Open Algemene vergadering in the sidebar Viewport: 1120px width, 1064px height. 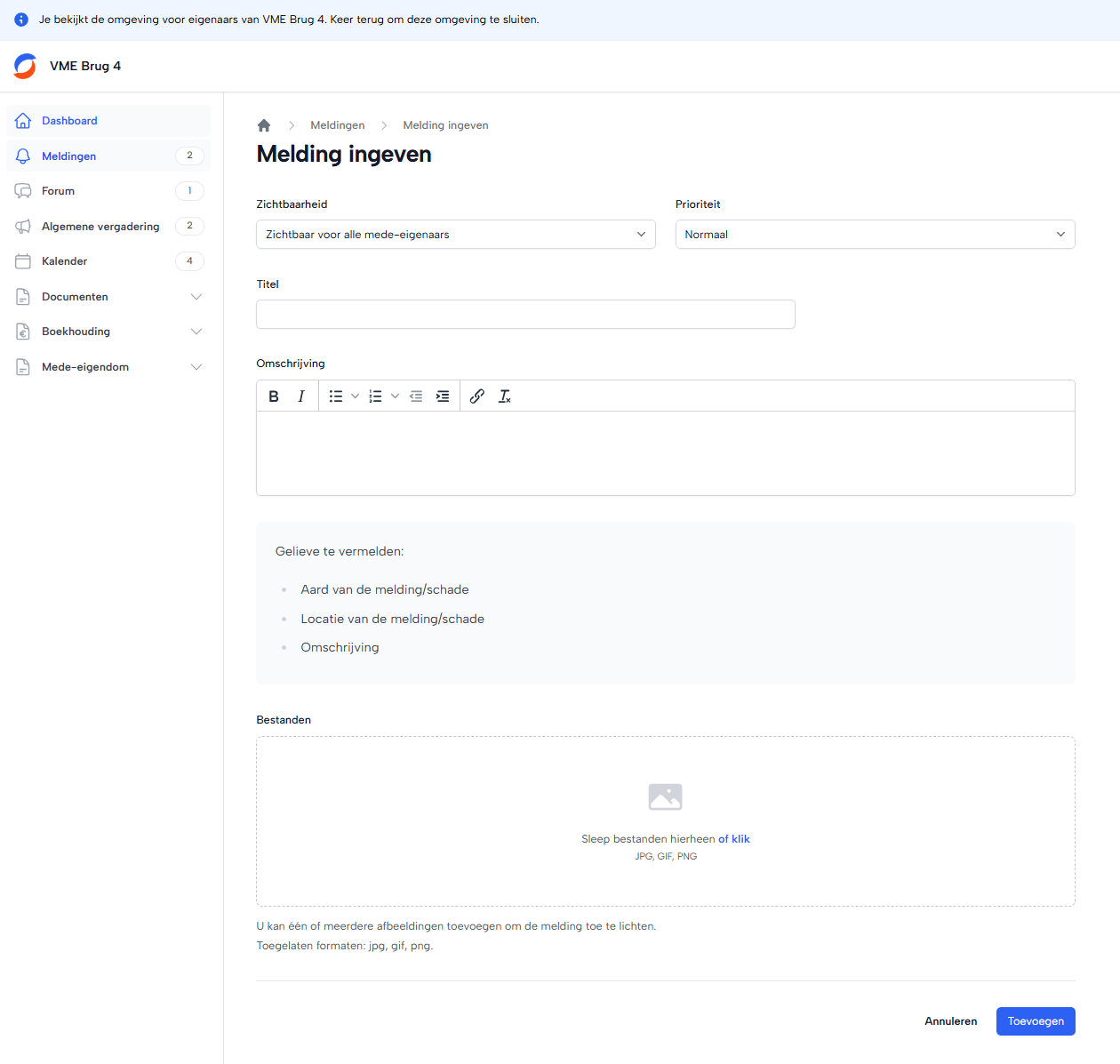pyautogui.click(x=100, y=227)
